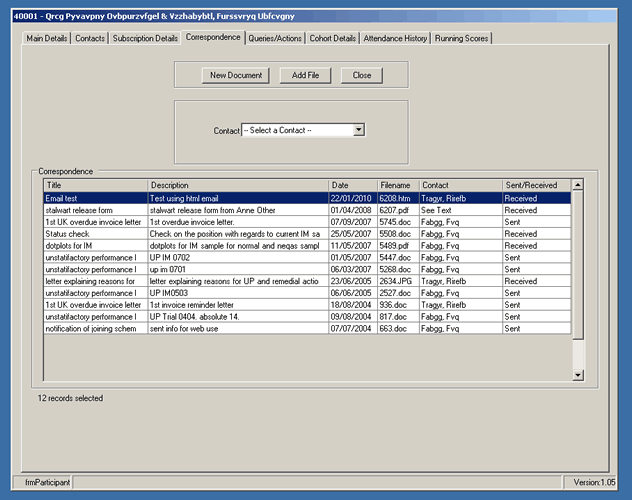Select the 'Status check' row
The height and width of the screenshot is (500, 632).
click(307, 234)
